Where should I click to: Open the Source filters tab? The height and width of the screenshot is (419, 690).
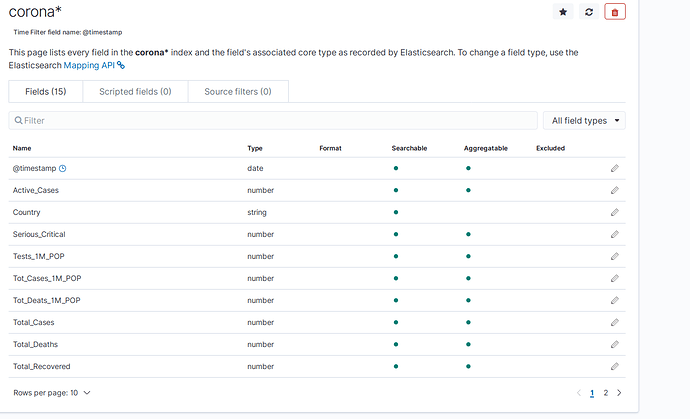coord(237,92)
